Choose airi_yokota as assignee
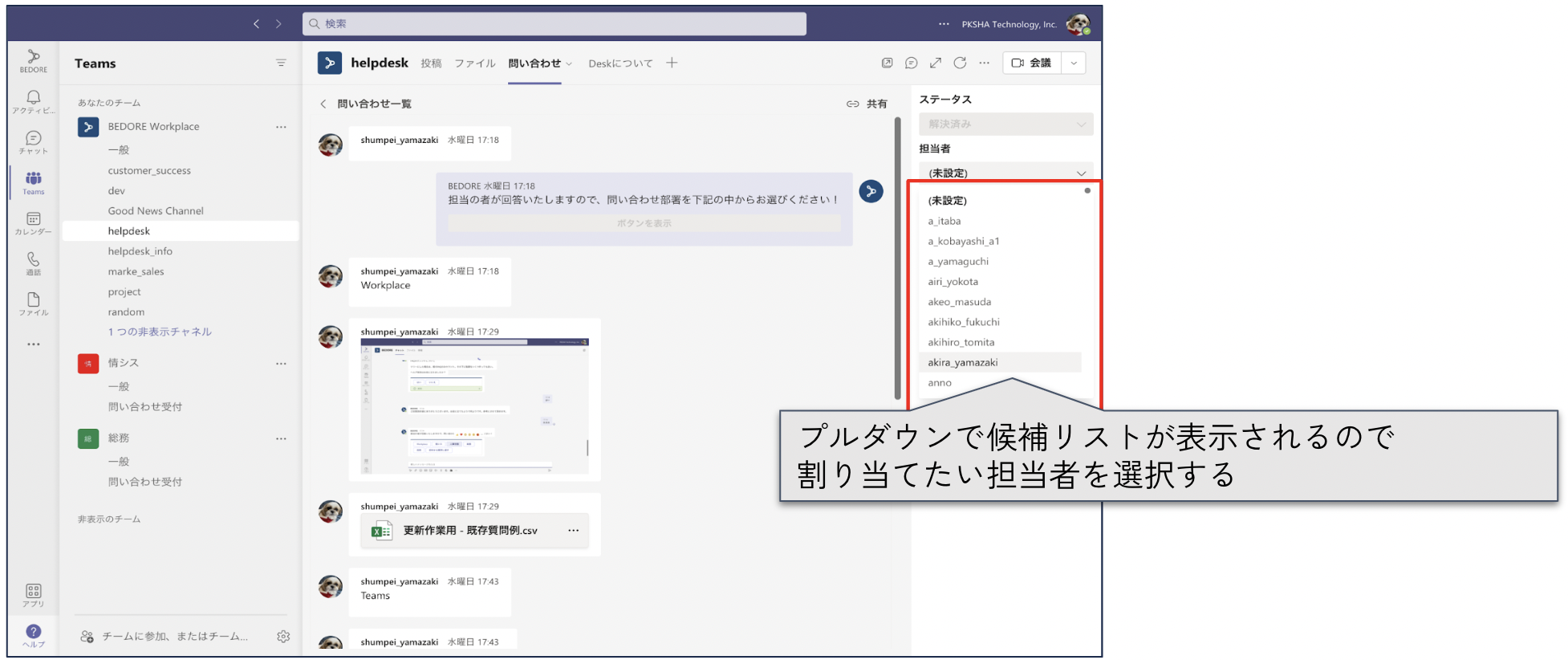1568x660 pixels. pos(953,282)
